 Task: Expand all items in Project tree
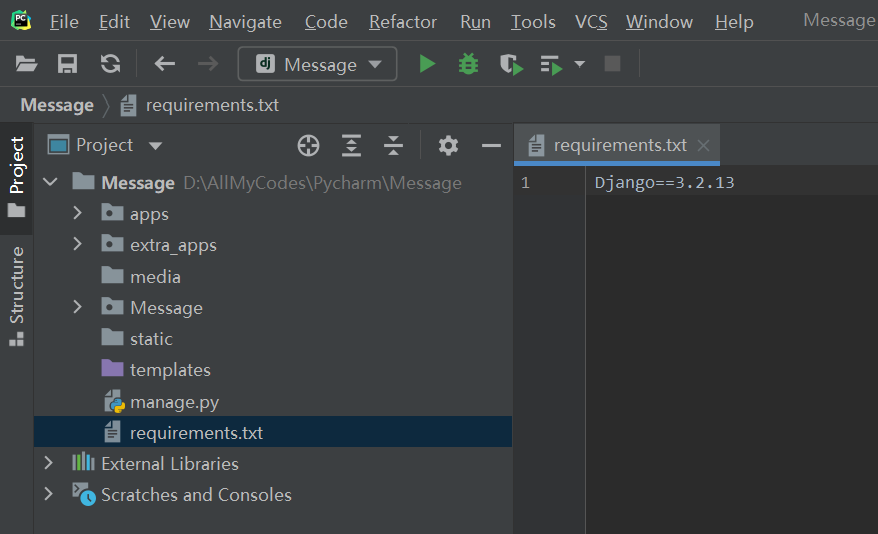[x=351, y=146]
